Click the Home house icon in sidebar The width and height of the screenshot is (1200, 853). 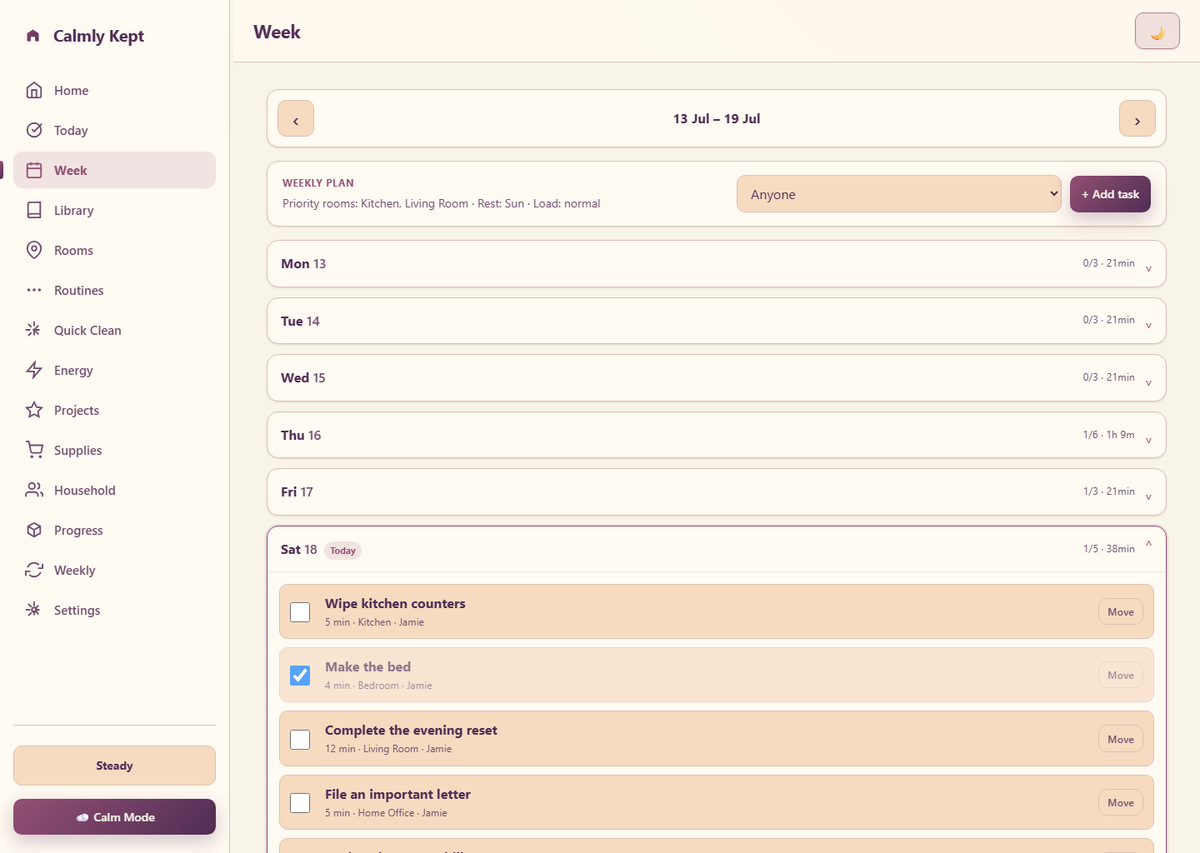[x=34, y=90]
